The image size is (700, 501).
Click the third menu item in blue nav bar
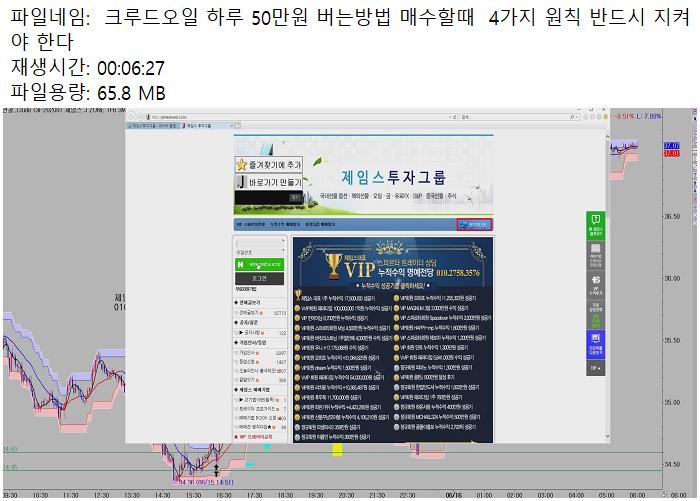[x=320, y=224]
